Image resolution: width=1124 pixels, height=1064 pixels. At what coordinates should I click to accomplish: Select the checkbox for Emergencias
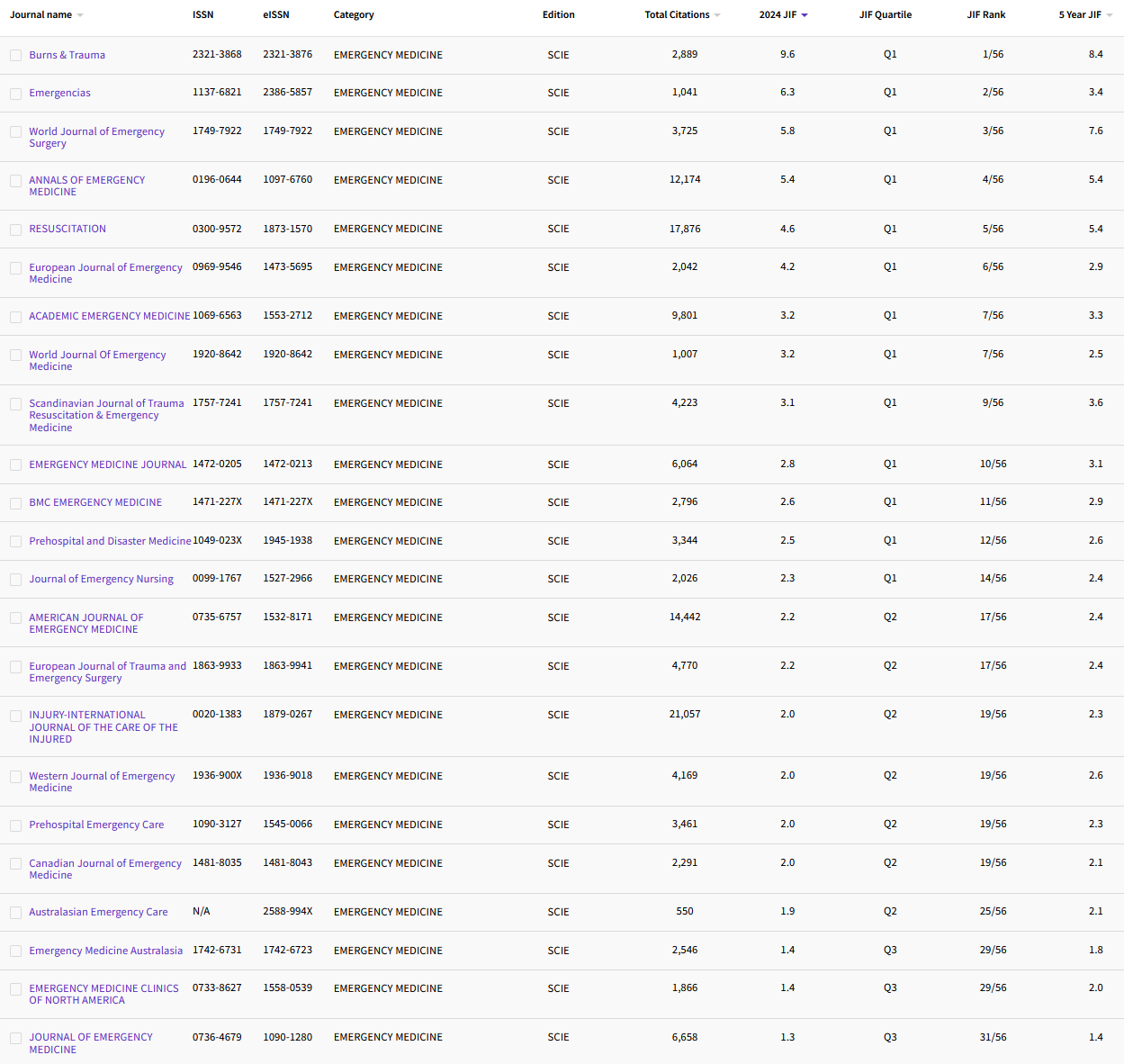tap(15, 93)
